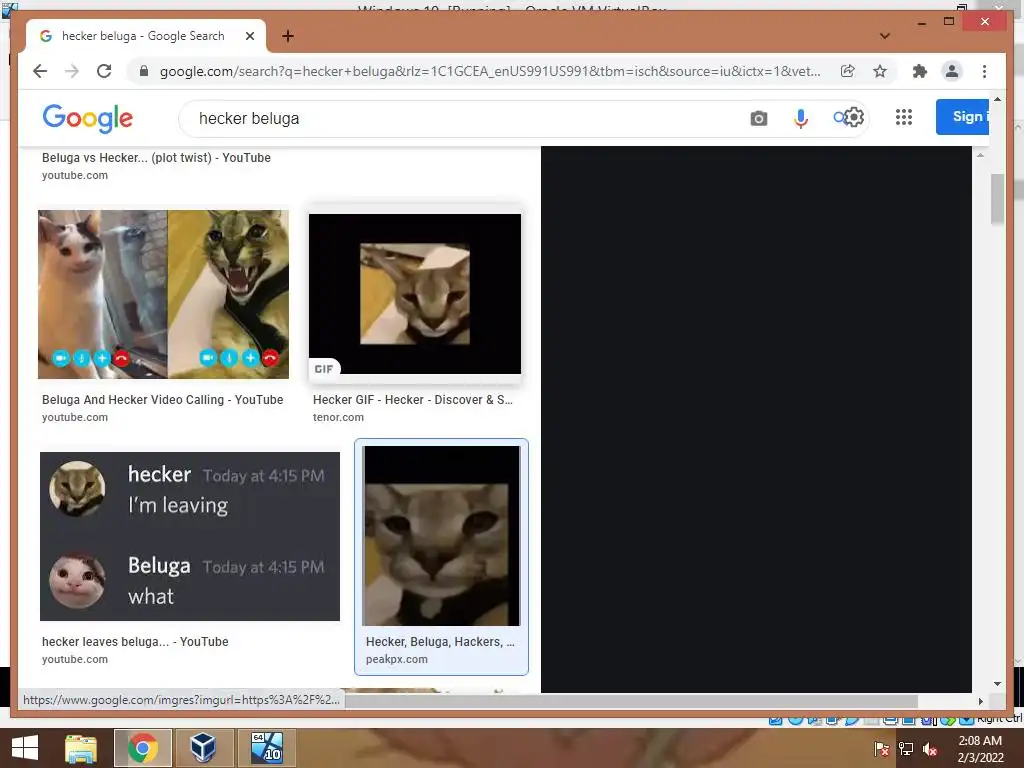This screenshot has width=1024, height=768.
Task: Click the Windows 10 VM taskbar icon
Action: [x=266, y=748]
